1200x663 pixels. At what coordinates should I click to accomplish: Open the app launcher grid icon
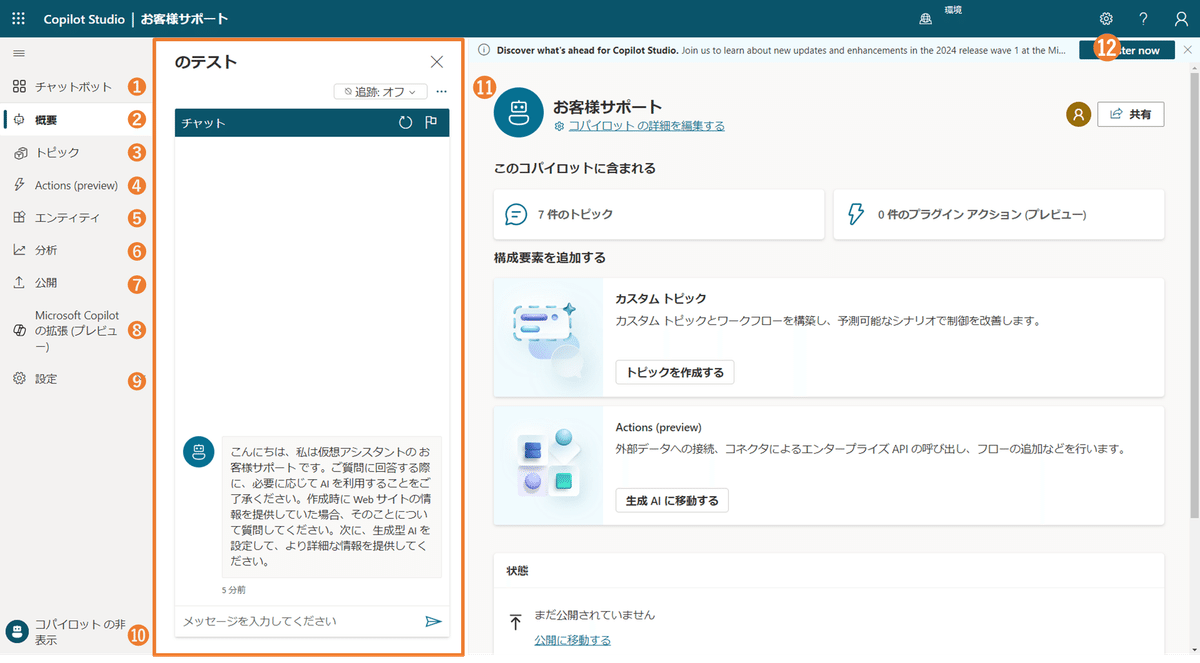pos(18,19)
